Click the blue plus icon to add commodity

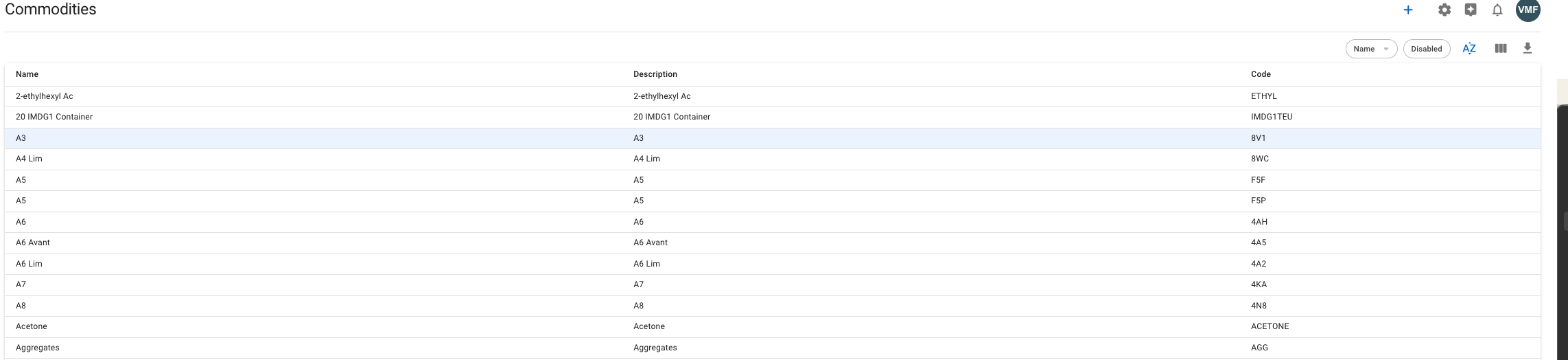(x=1408, y=10)
